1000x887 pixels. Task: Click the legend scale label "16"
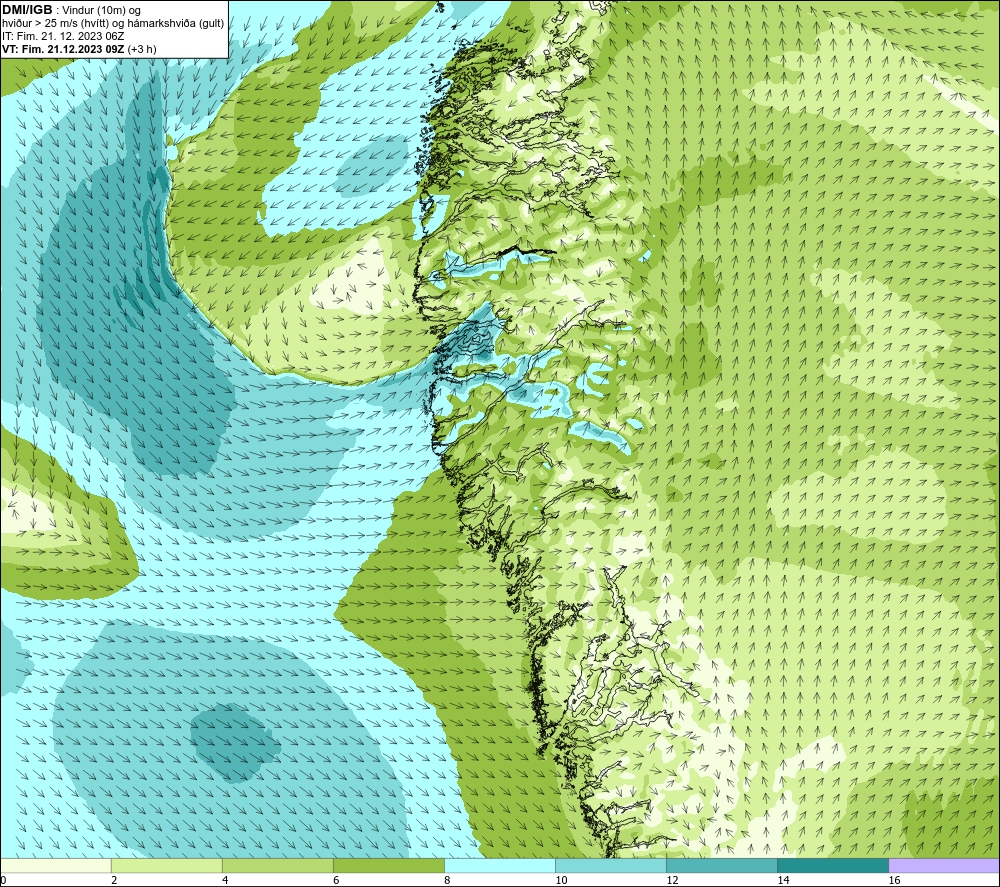tap(894, 881)
